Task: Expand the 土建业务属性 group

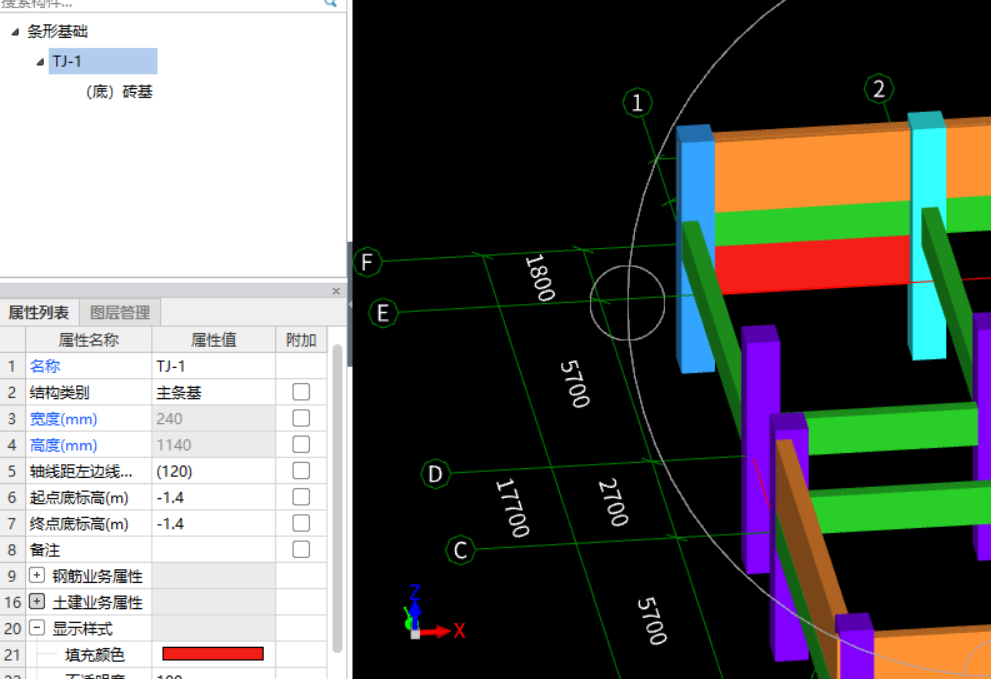Action: coord(37,601)
